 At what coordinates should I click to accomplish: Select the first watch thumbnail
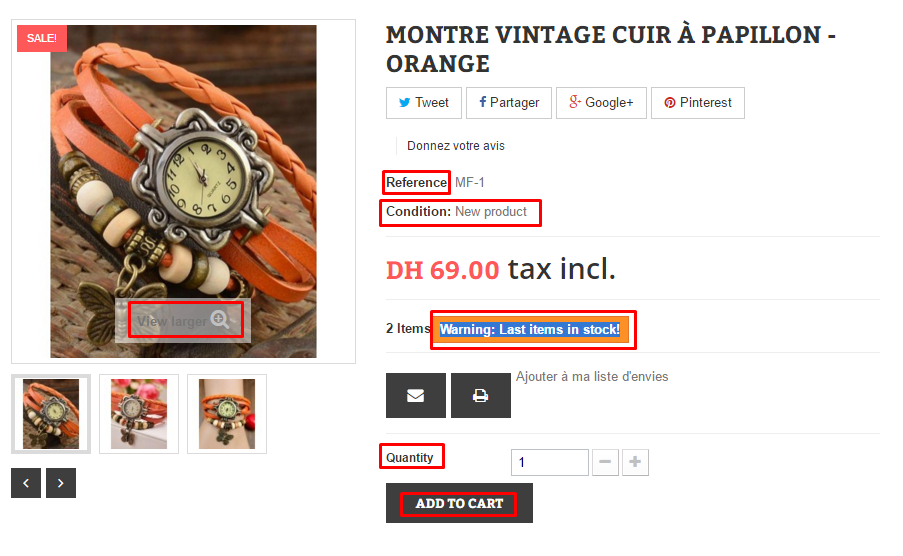[51, 414]
